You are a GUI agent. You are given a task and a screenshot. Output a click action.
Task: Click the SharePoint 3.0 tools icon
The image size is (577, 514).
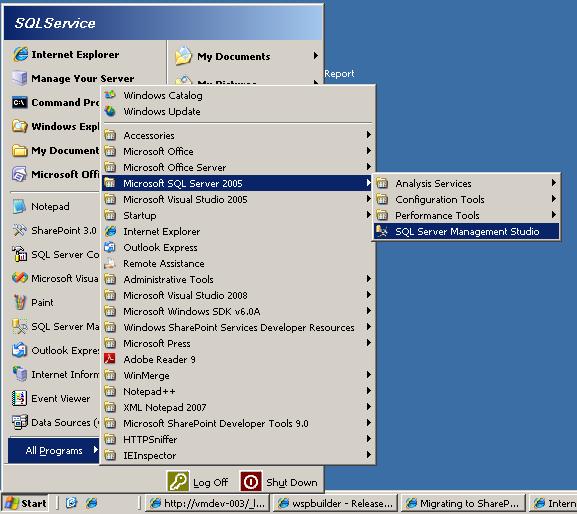[x=19, y=230]
